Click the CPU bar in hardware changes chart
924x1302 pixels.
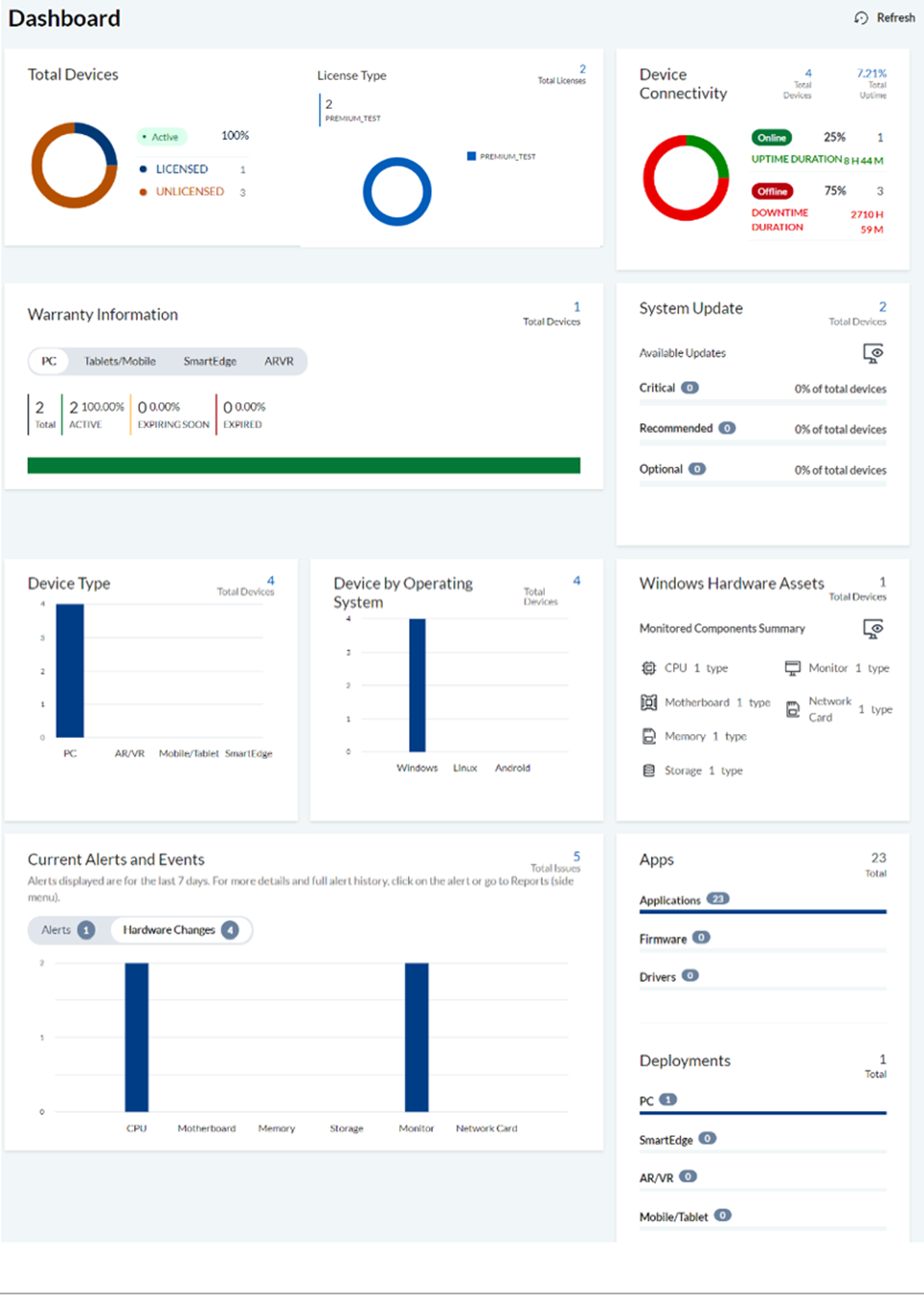137,1038
